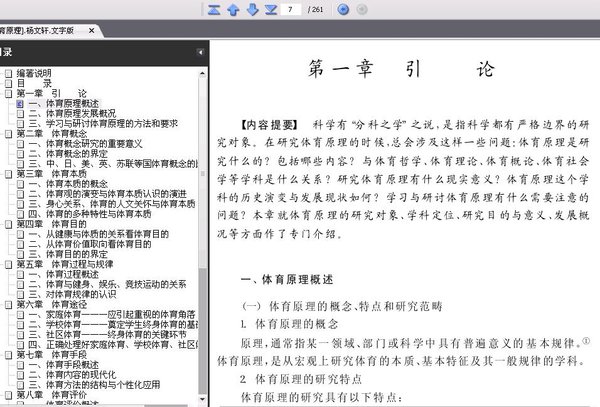
Task: Select bookmark 三、中、日、美、英、苏联等国体育概念
Action: [113, 164]
